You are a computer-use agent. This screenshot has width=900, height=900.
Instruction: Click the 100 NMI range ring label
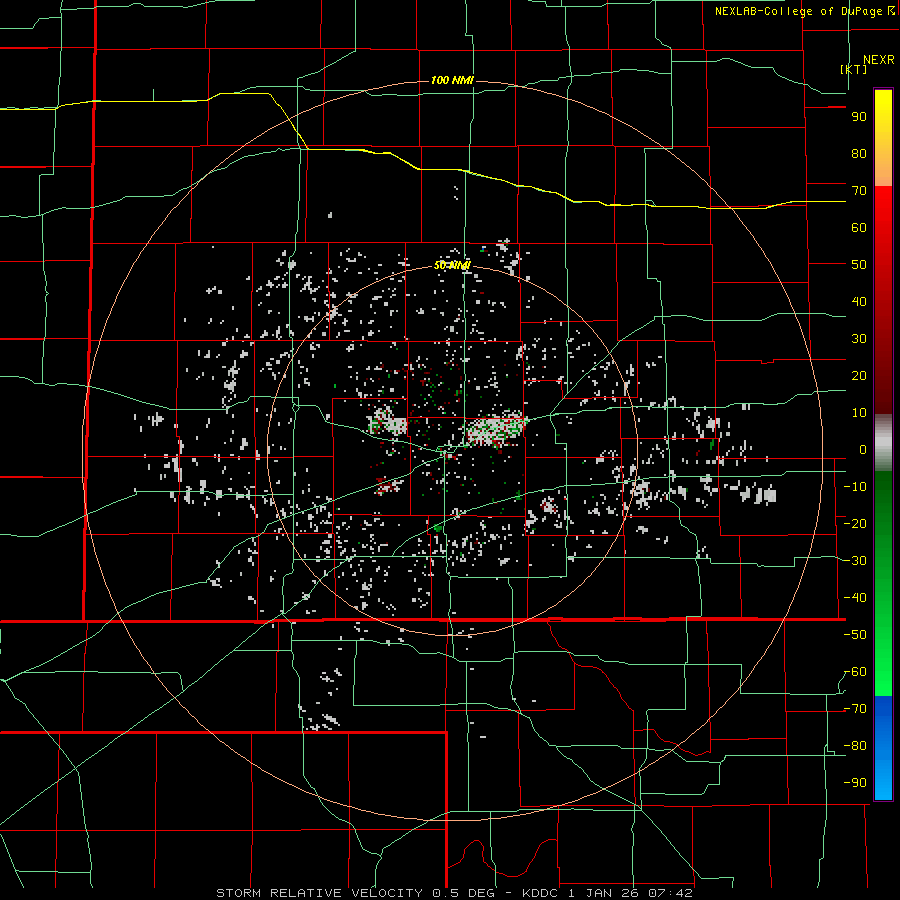pyautogui.click(x=452, y=80)
